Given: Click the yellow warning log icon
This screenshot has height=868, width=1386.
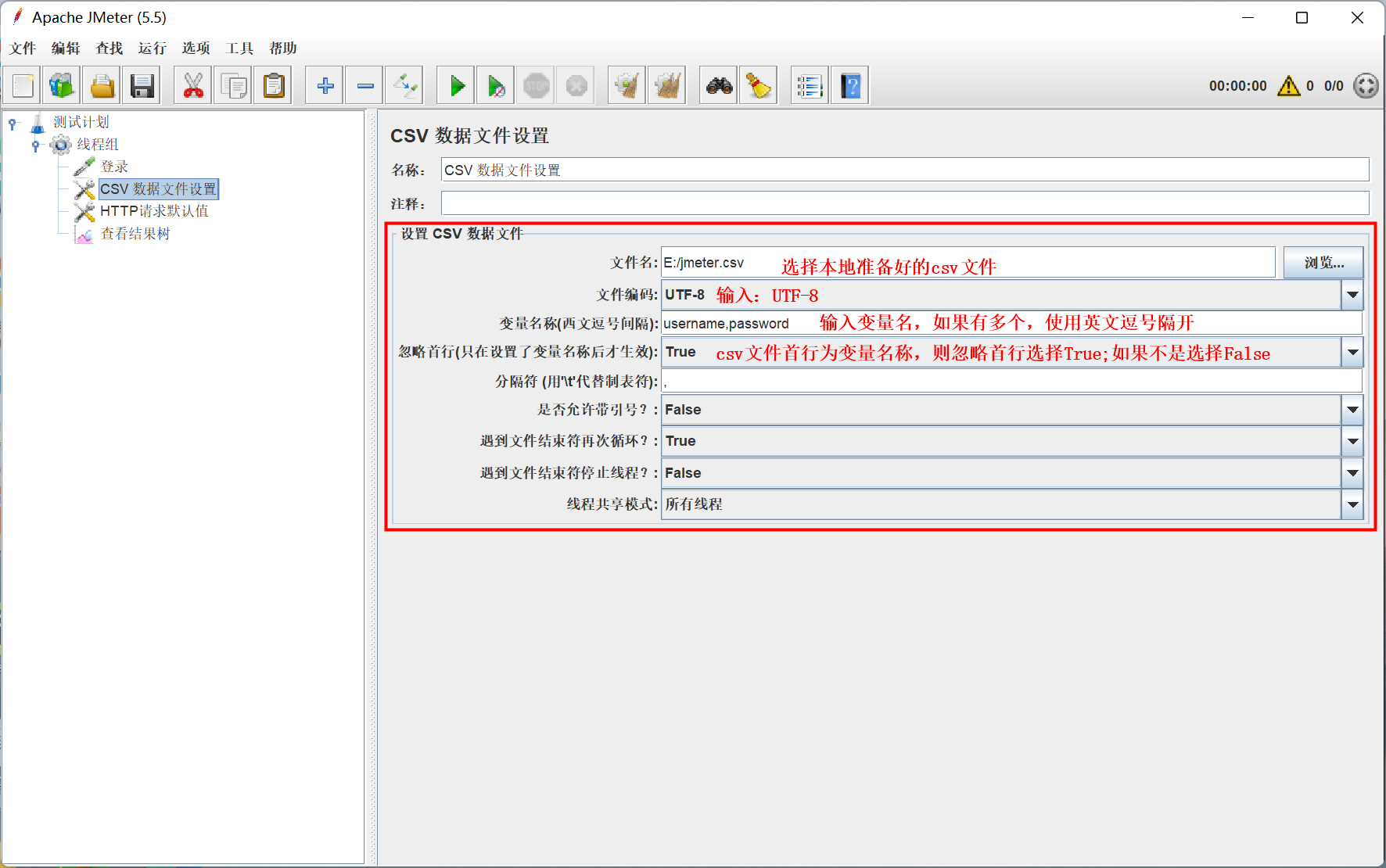Looking at the screenshot, I should (1288, 86).
